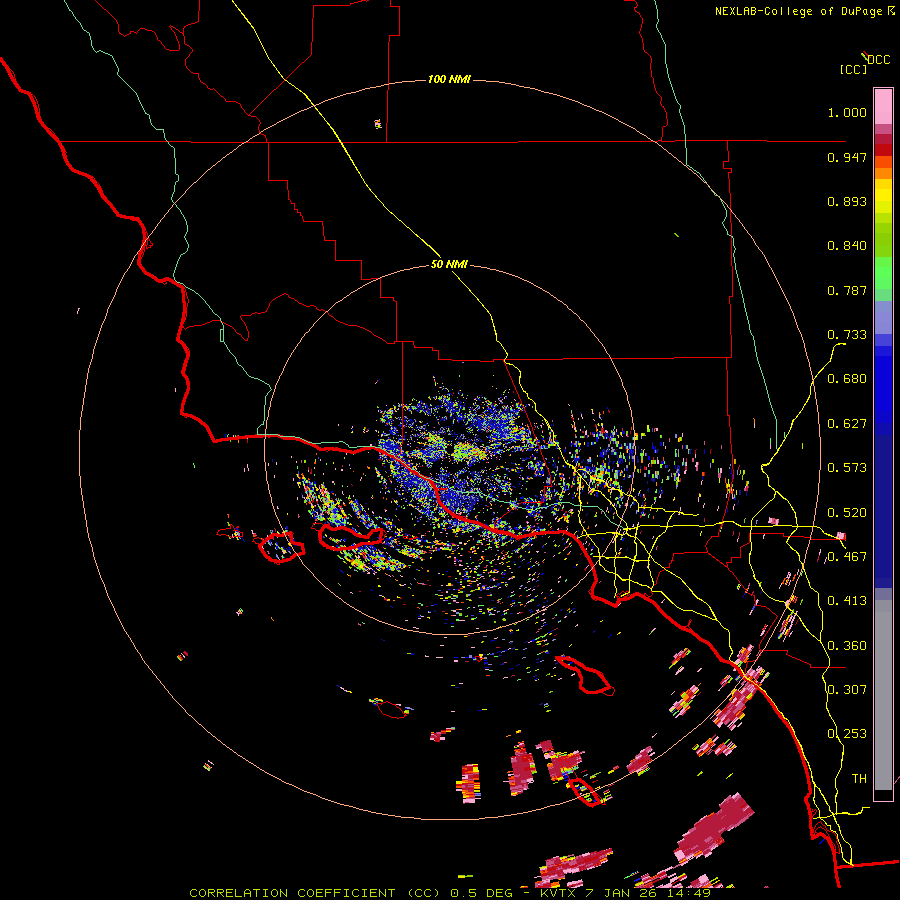Image resolution: width=900 pixels, height=900 pixels.
Task: Click the 0.360 scale value
Action: [847, 646]
